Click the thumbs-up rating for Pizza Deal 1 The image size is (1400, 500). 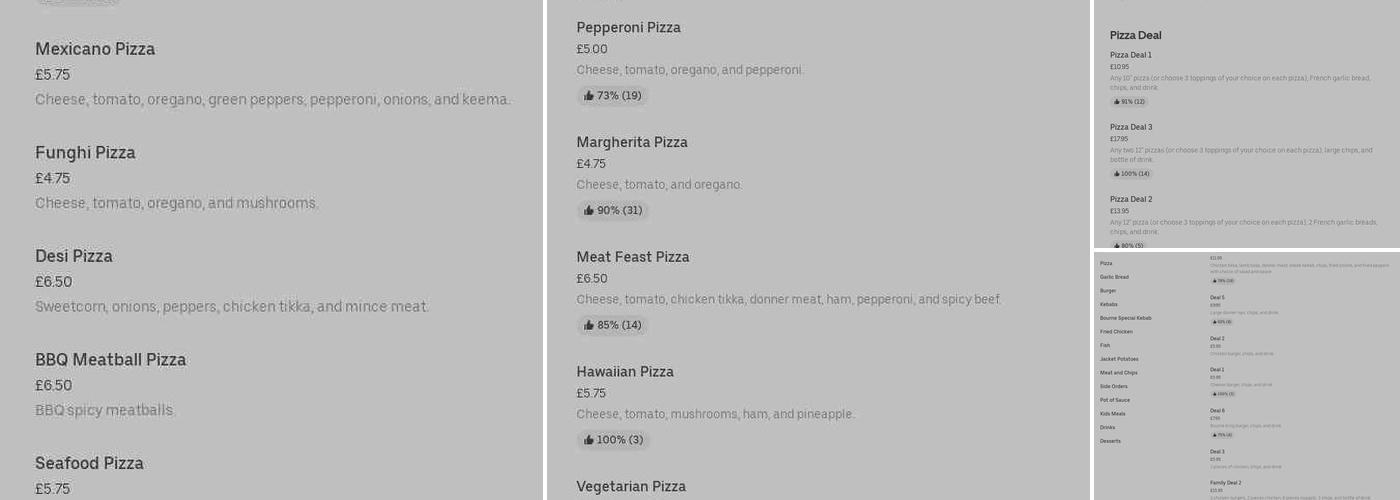point(1128,102)
